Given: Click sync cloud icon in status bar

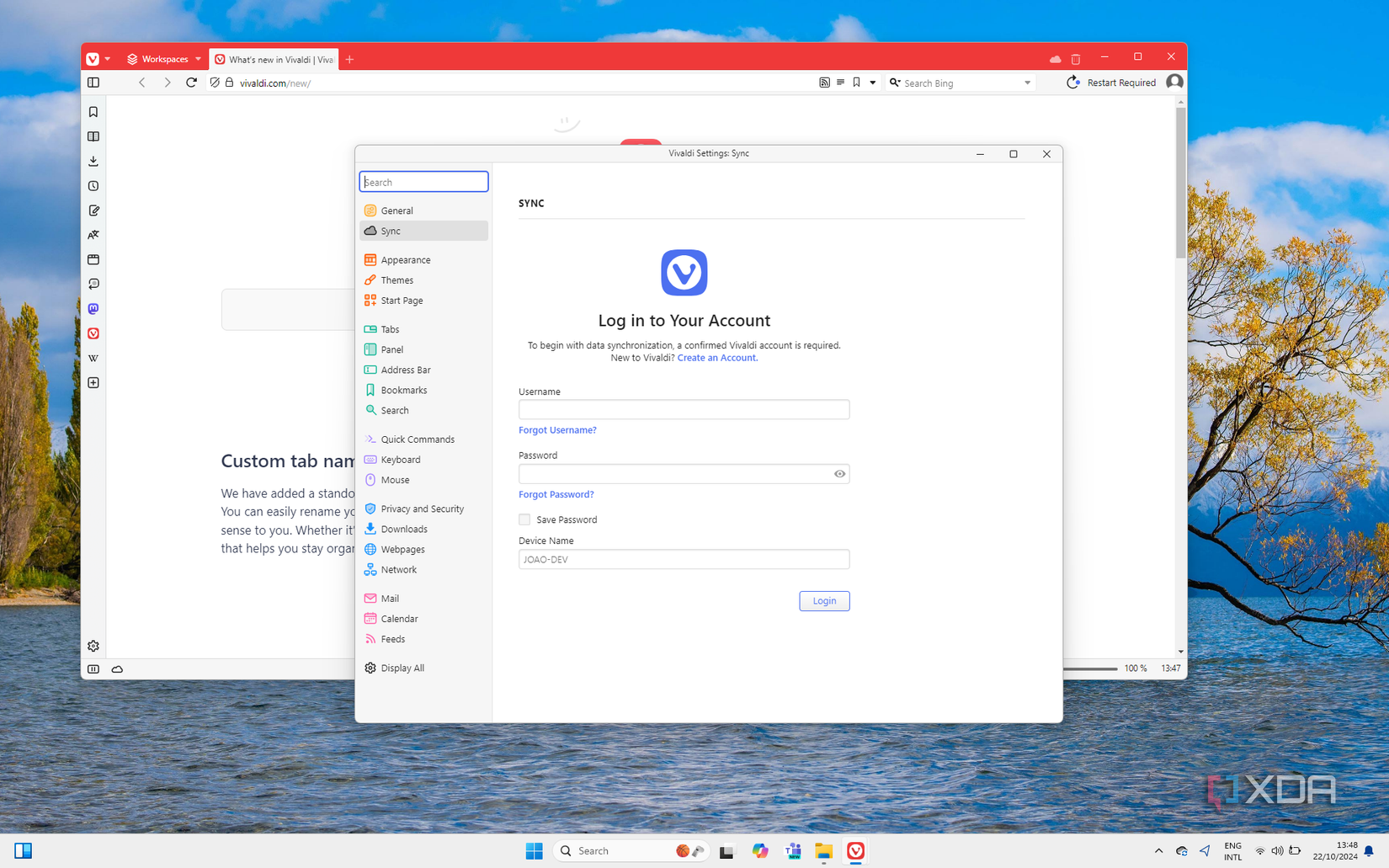Looking at the screenshot, I should point(117,669).
